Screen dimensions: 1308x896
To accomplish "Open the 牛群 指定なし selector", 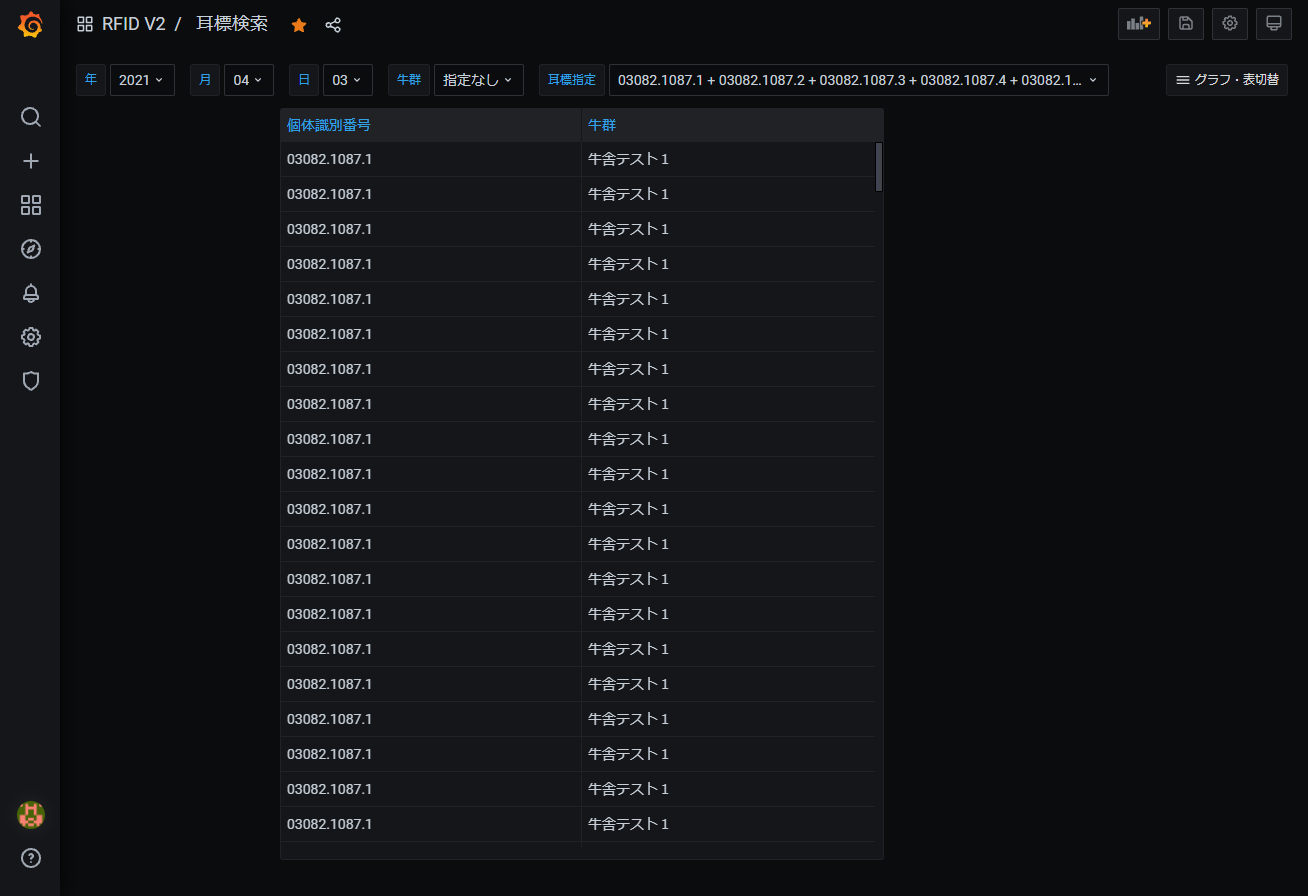I will coord(478,79).
